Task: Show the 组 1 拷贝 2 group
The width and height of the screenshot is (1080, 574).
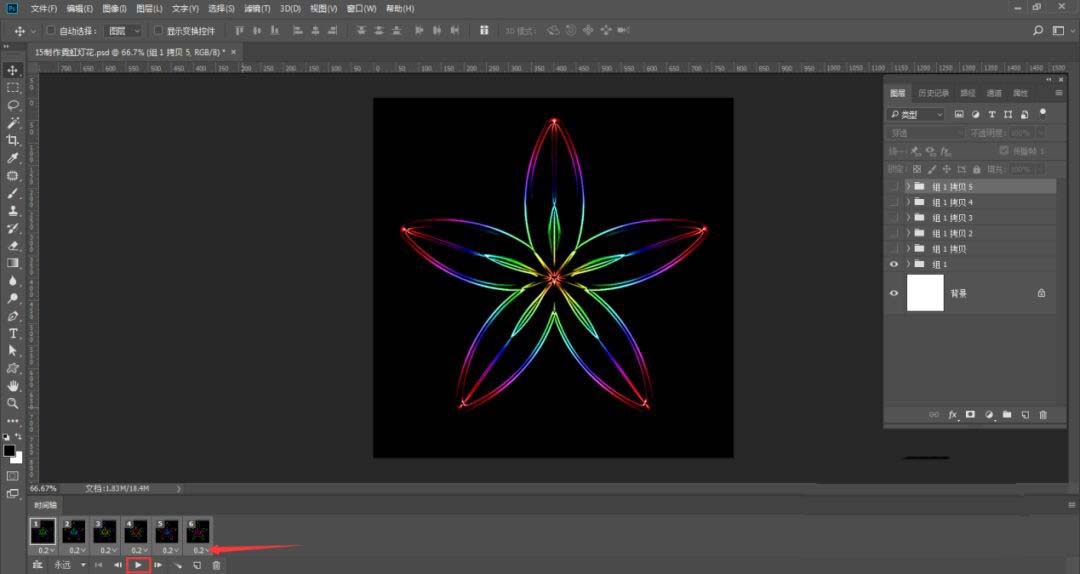Action: 894,234
